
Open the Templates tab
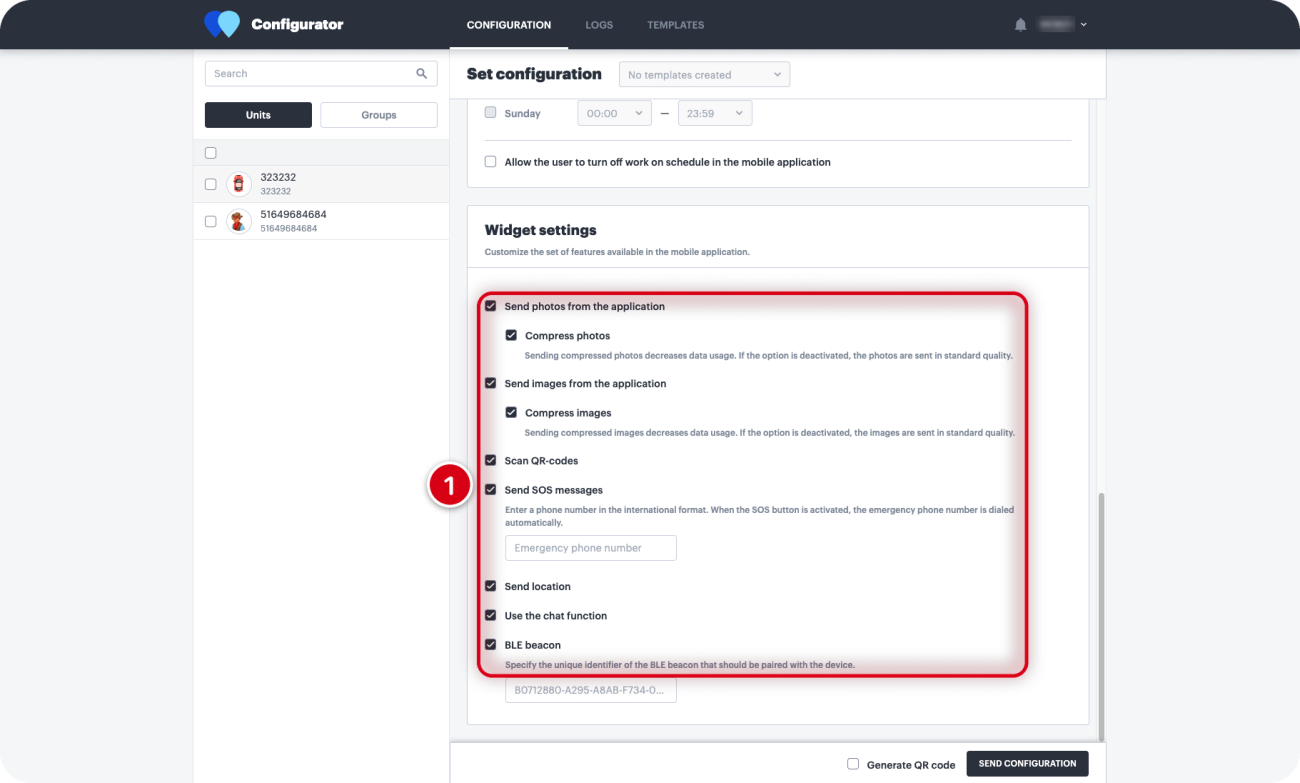(676, 25)
